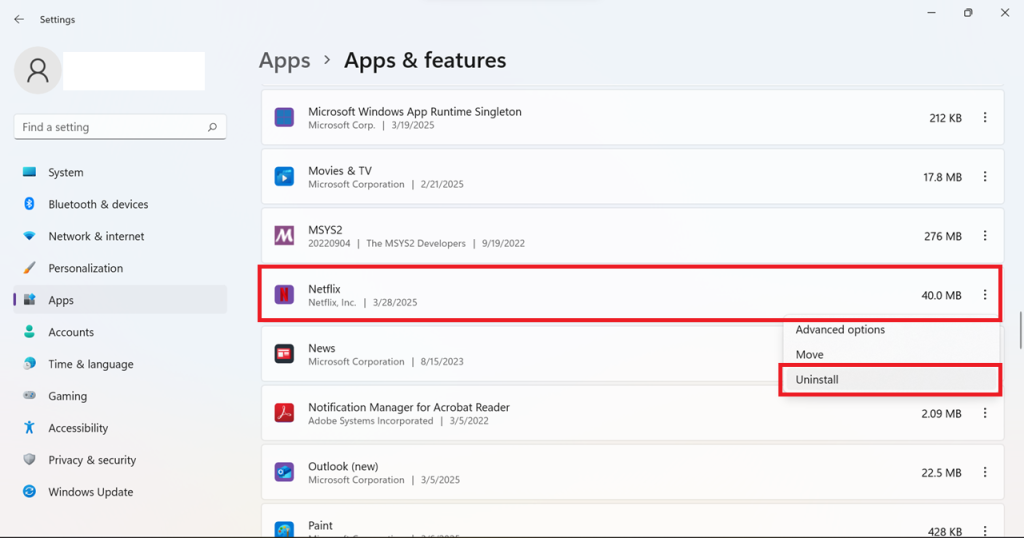Image resolution: width=1024 pixels, height=538 pixels.
Task: Open more options for Notification Manager for Acrobat Reader
Action: coord(985,413)
